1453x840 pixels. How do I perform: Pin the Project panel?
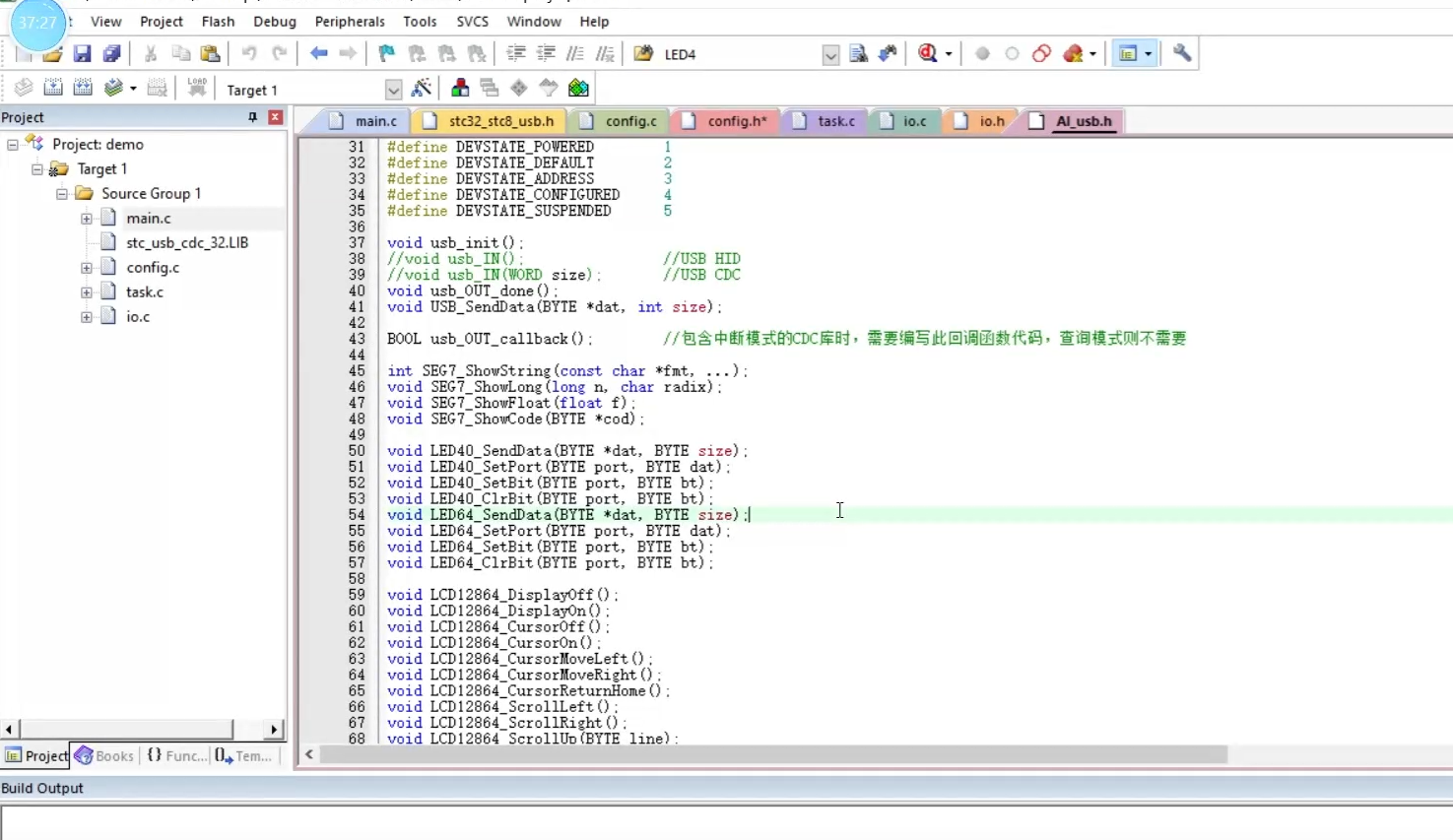pyautogui.click(x=252, y=117)
